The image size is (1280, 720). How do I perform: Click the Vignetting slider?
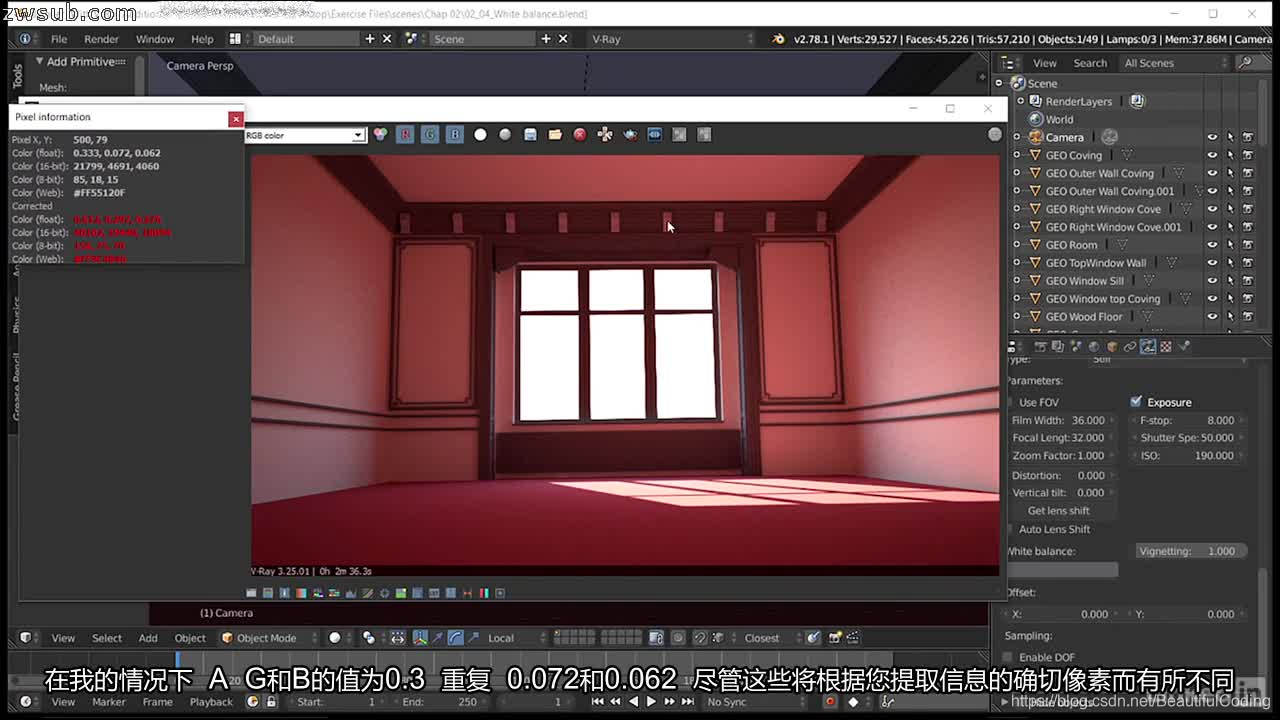click(1192, 551)
